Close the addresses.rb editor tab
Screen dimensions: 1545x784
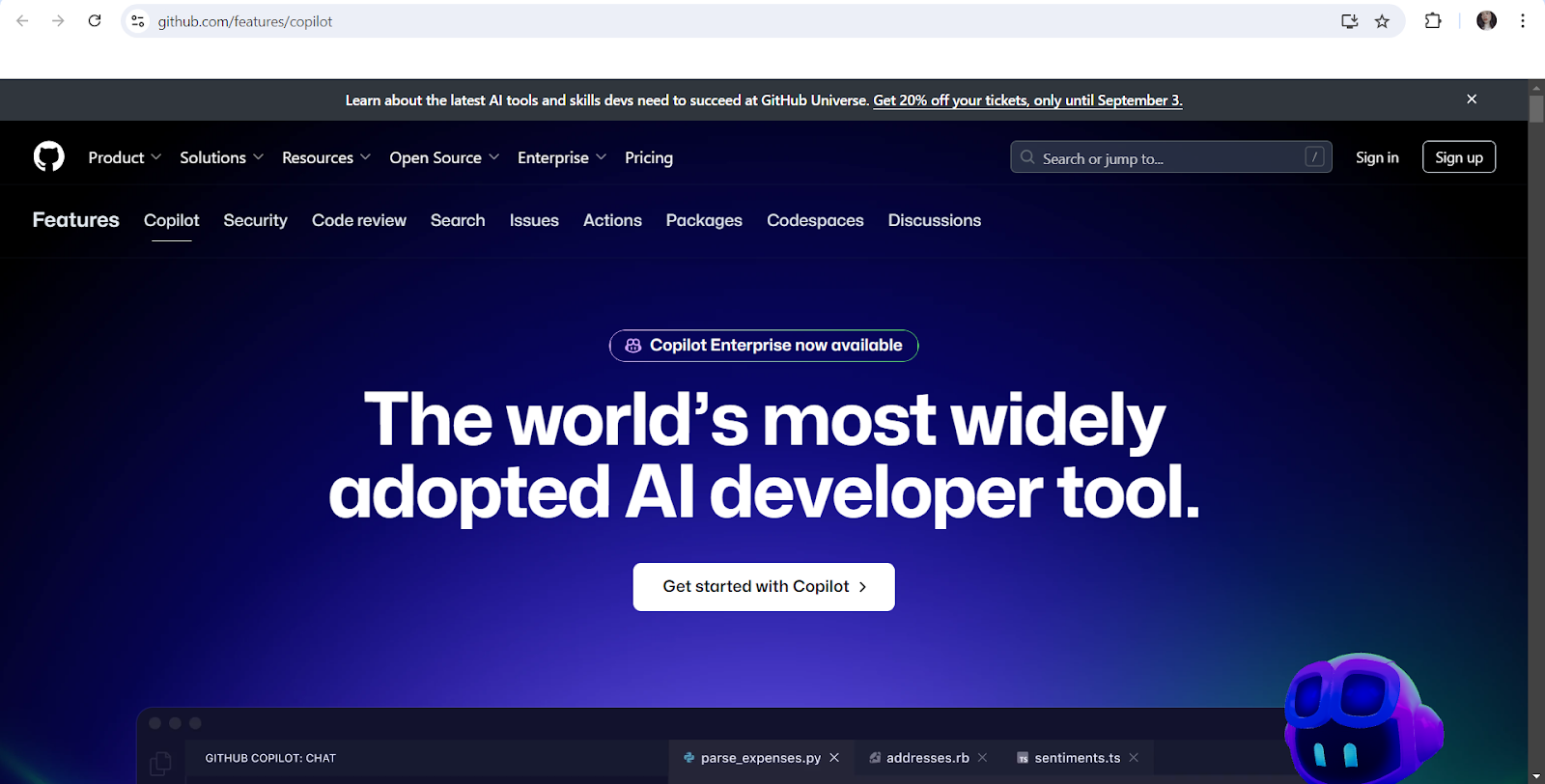[x=982, y=758]
